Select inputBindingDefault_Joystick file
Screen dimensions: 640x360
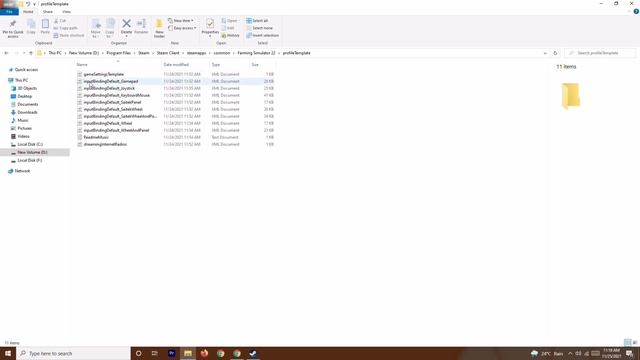click(109, 88)
